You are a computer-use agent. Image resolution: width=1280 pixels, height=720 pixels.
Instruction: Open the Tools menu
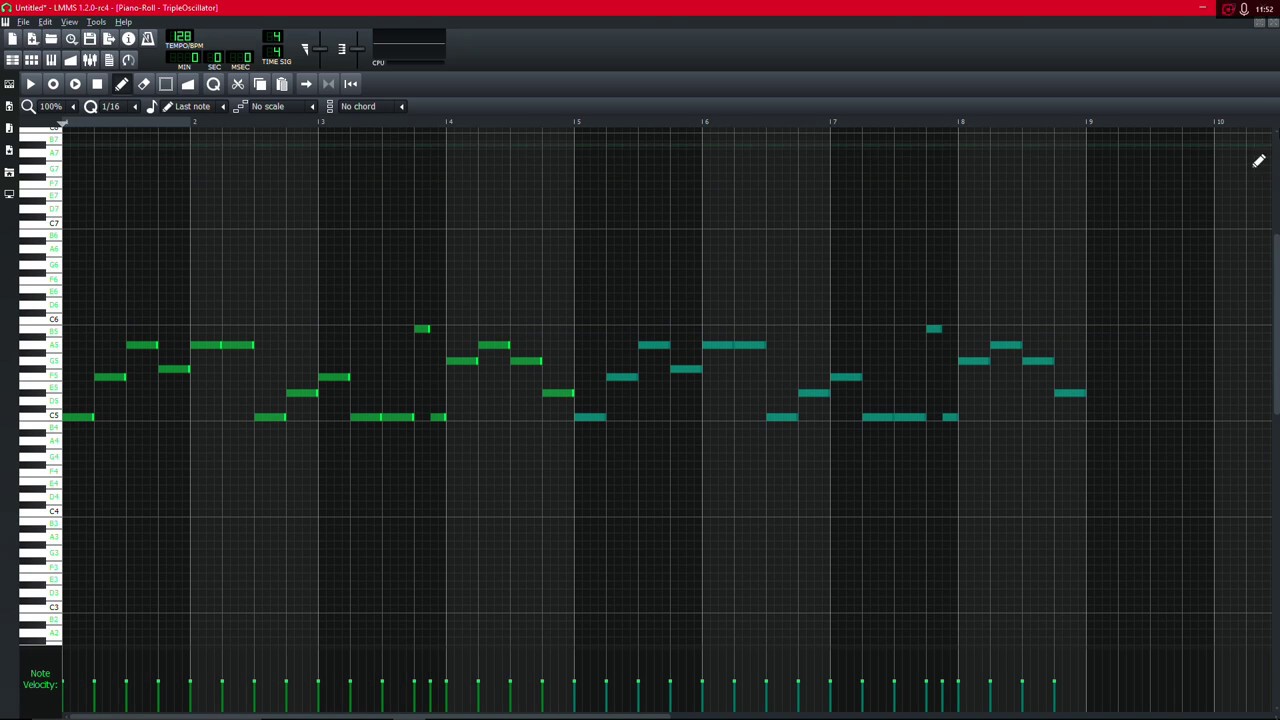pyautogui.click(x=96, y=22)
